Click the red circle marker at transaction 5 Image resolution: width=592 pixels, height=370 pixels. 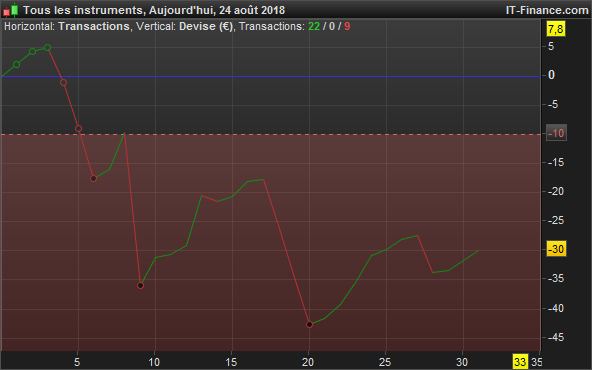(79, 128)
